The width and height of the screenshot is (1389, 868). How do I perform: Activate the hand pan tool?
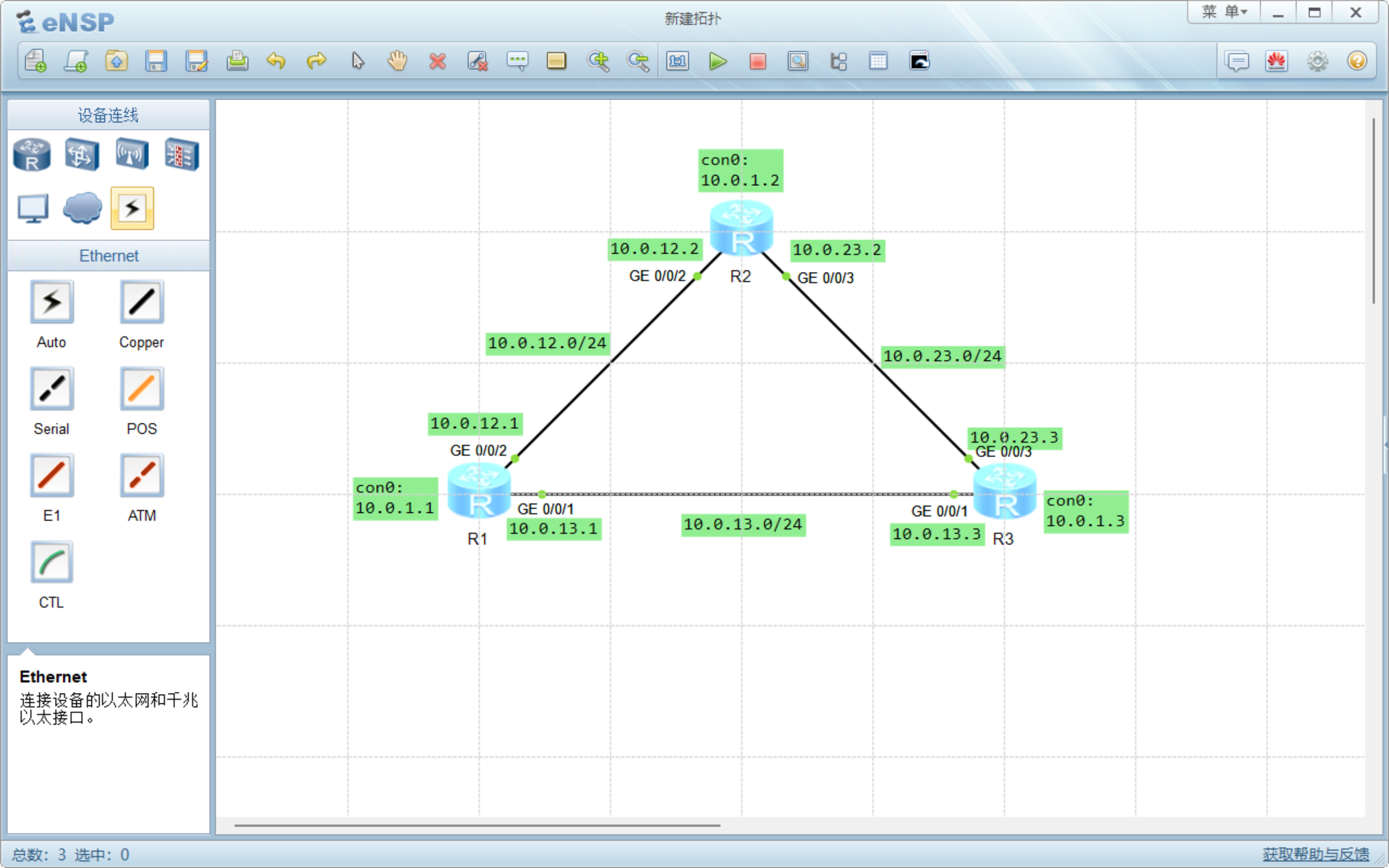tap(397, 61)
